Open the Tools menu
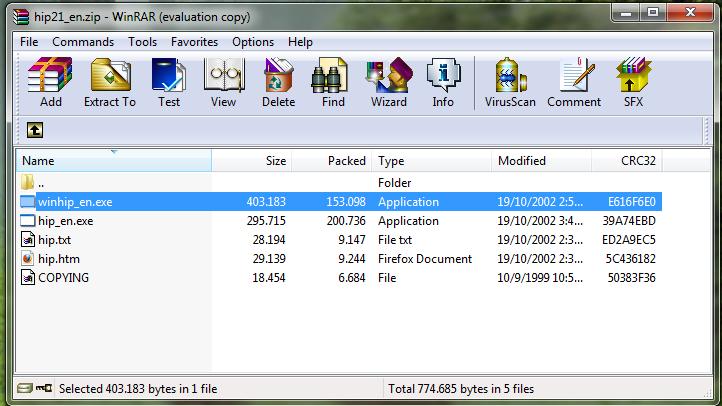The width and height of the screenshot is (722, 406). [142, 42]
